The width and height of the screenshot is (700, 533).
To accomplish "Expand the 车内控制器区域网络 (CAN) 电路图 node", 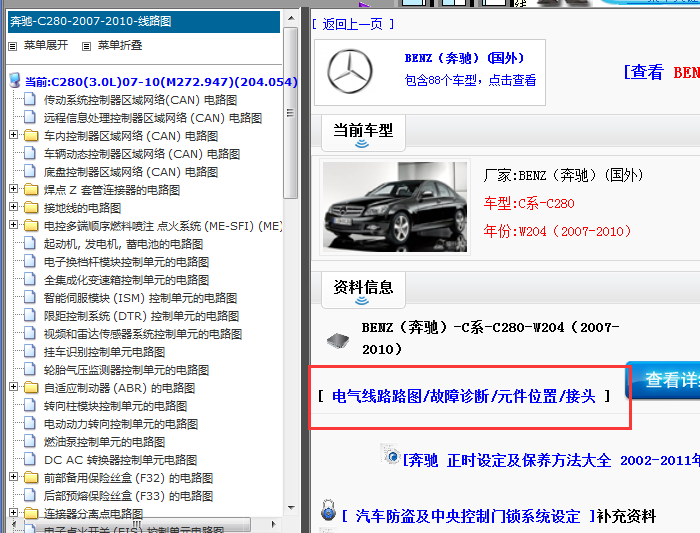I will (x=13, y=134).
